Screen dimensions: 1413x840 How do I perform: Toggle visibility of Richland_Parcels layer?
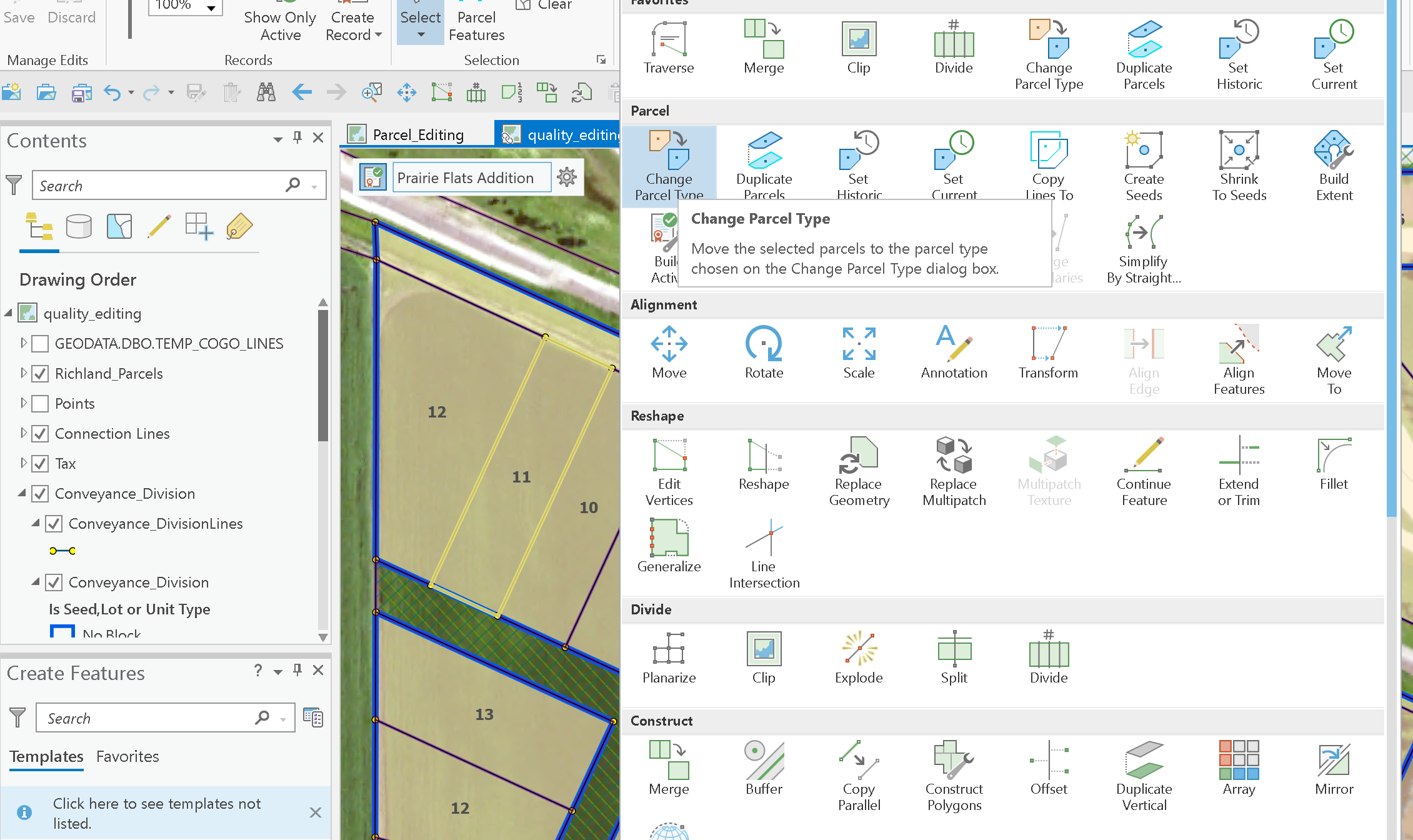tap(39, 373)
